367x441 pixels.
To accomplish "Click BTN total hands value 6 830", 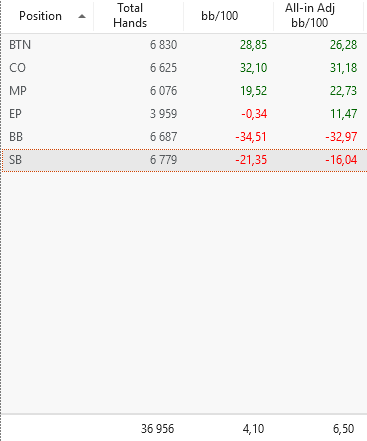I will point(163,45).
